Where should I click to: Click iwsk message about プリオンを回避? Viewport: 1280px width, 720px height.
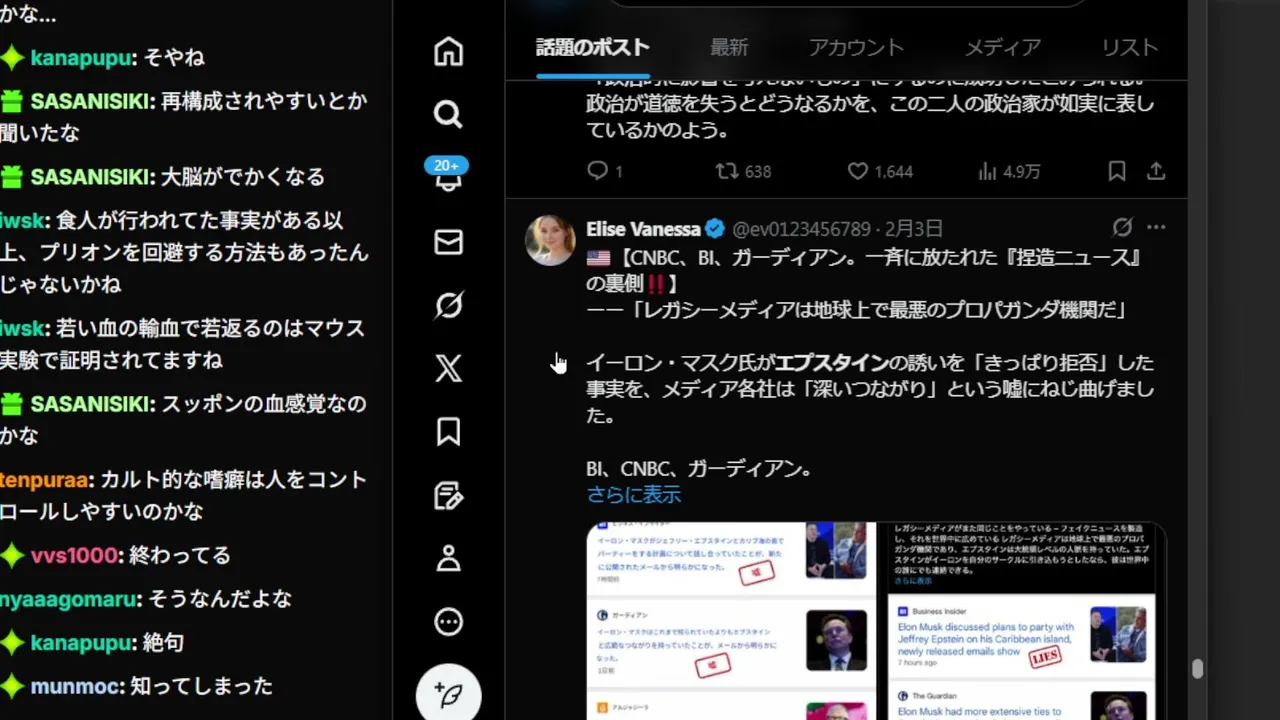click(185, 252)
